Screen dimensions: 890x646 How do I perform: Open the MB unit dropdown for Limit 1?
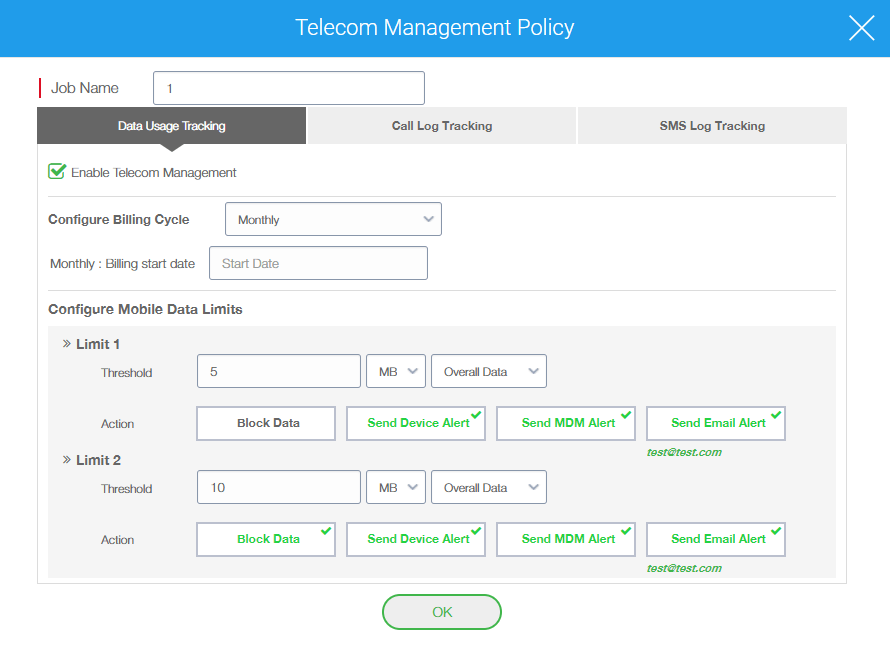(396, 370)
